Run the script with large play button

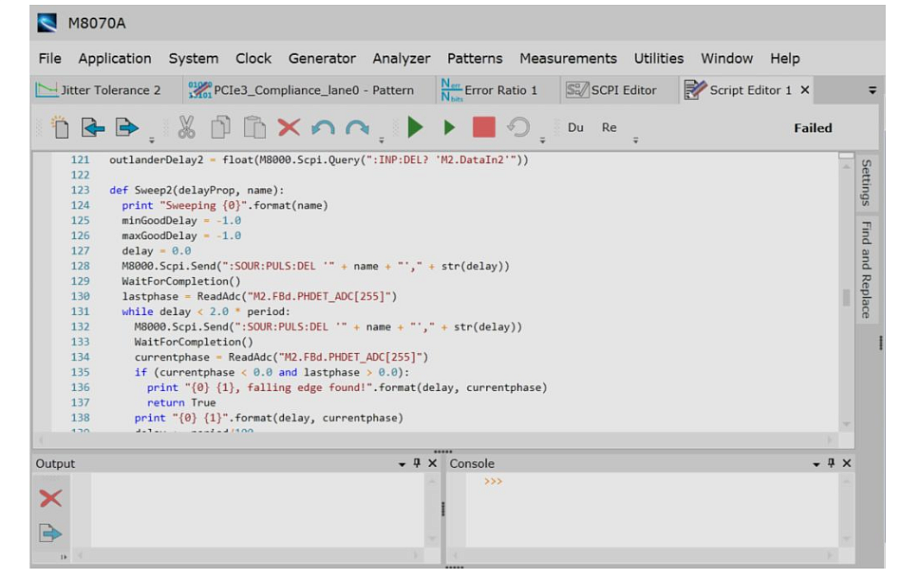(415, 127)
